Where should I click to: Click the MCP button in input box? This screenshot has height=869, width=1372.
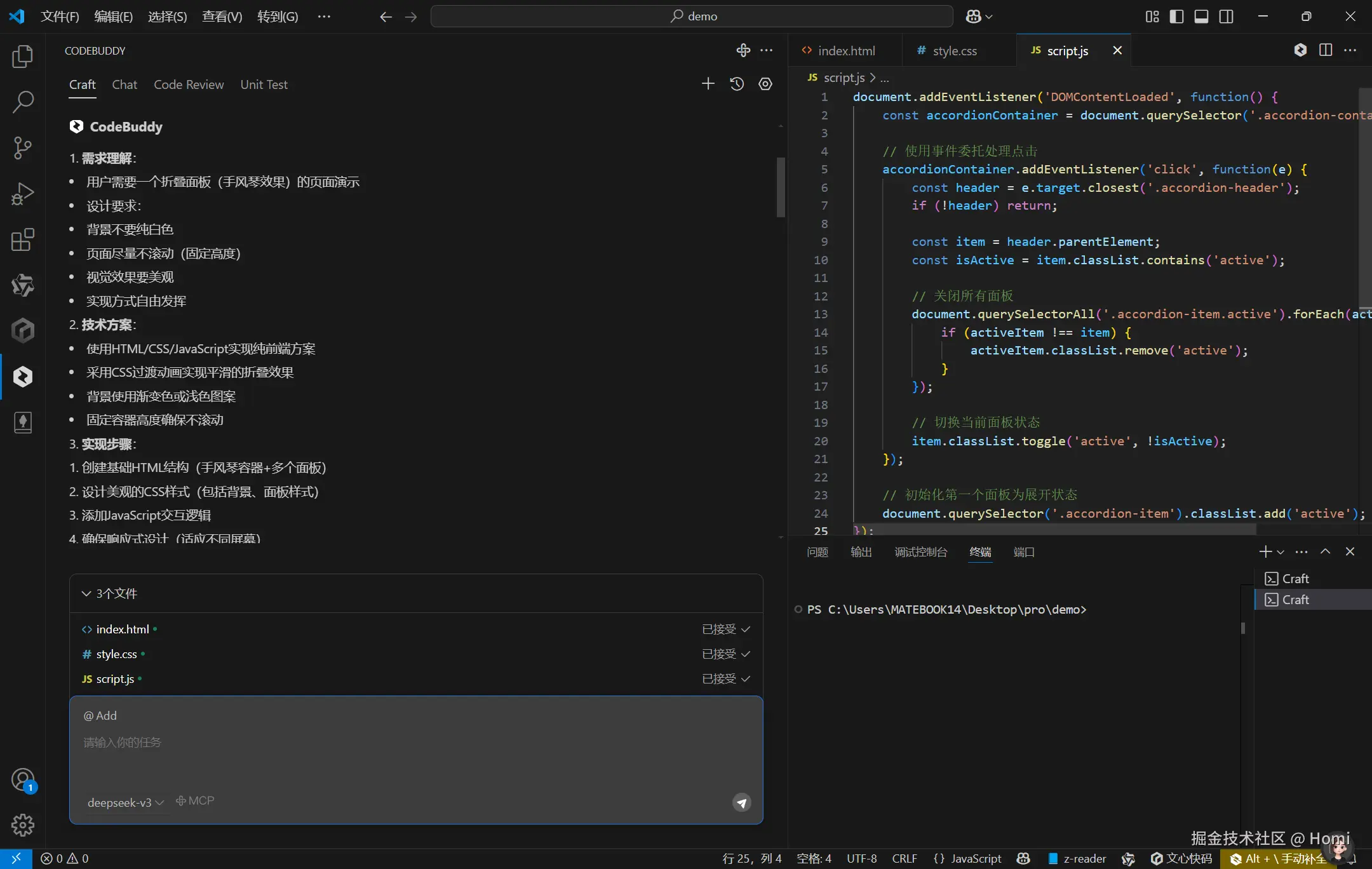coord(195,801)
